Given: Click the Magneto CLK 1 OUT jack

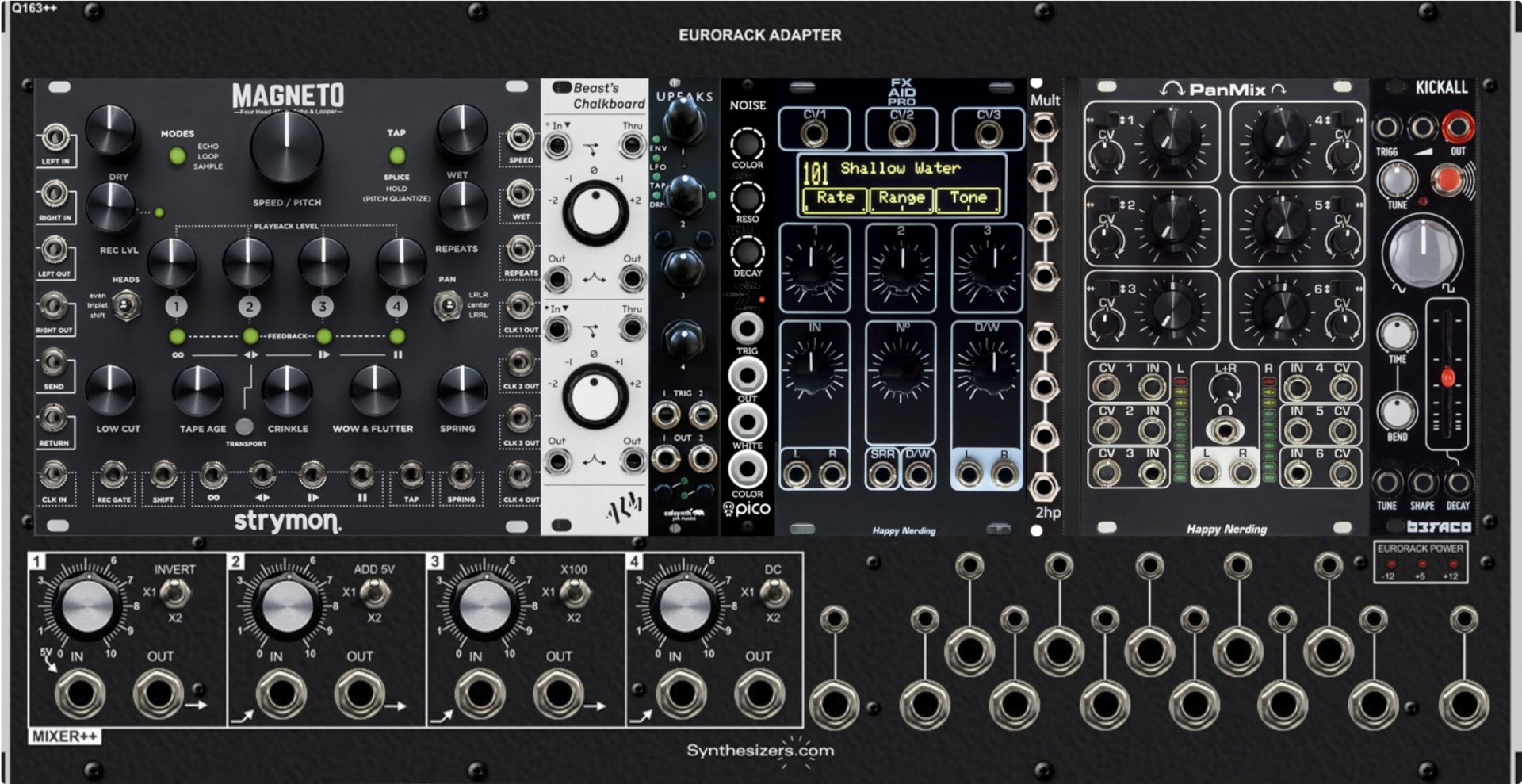Looking at the screenshot, I should (x=520, y=306).
